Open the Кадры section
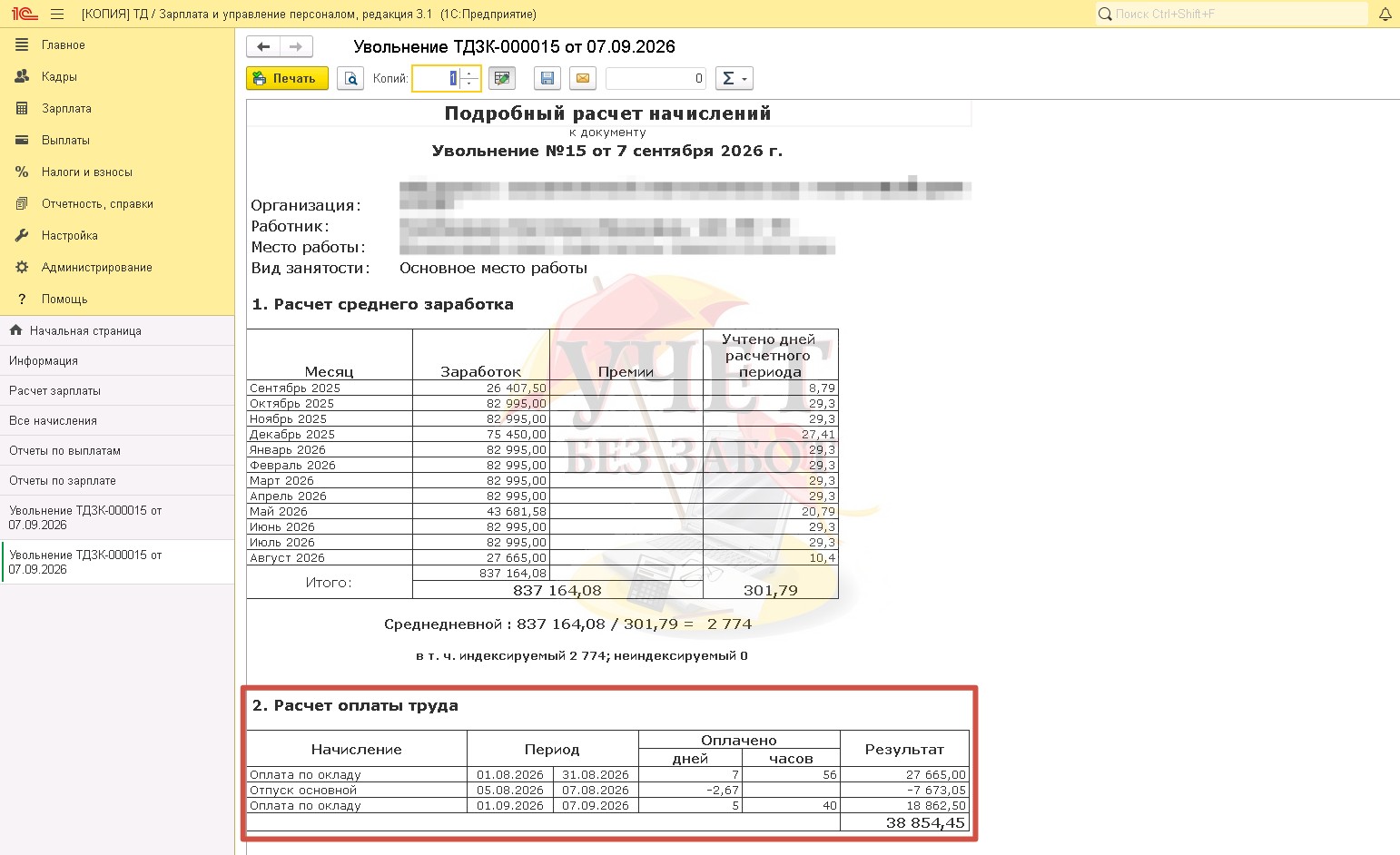This screenshot has width=1400, height=855. click(117, 76)
